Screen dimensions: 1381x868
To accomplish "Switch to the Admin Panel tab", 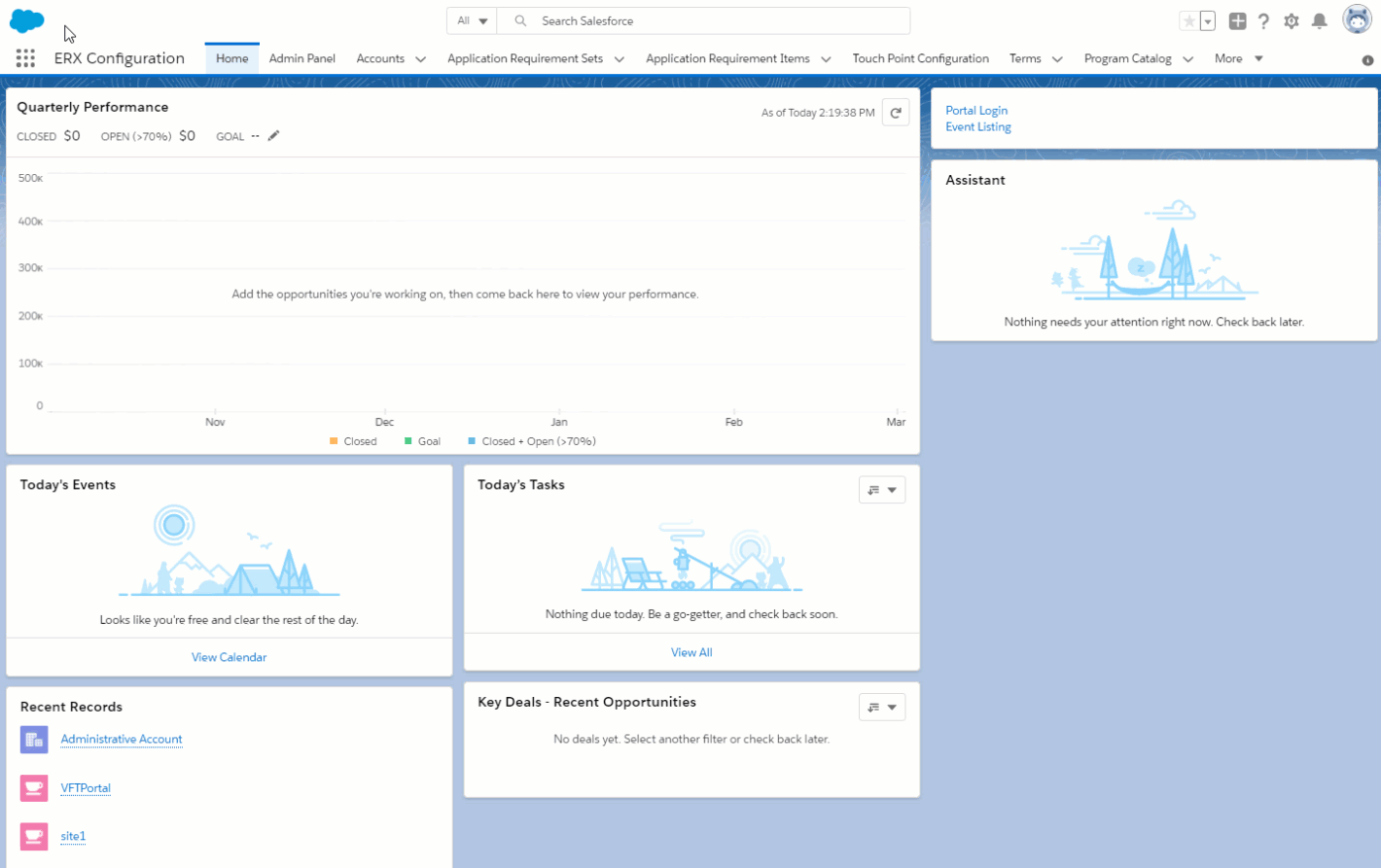I will click(301, 58).
